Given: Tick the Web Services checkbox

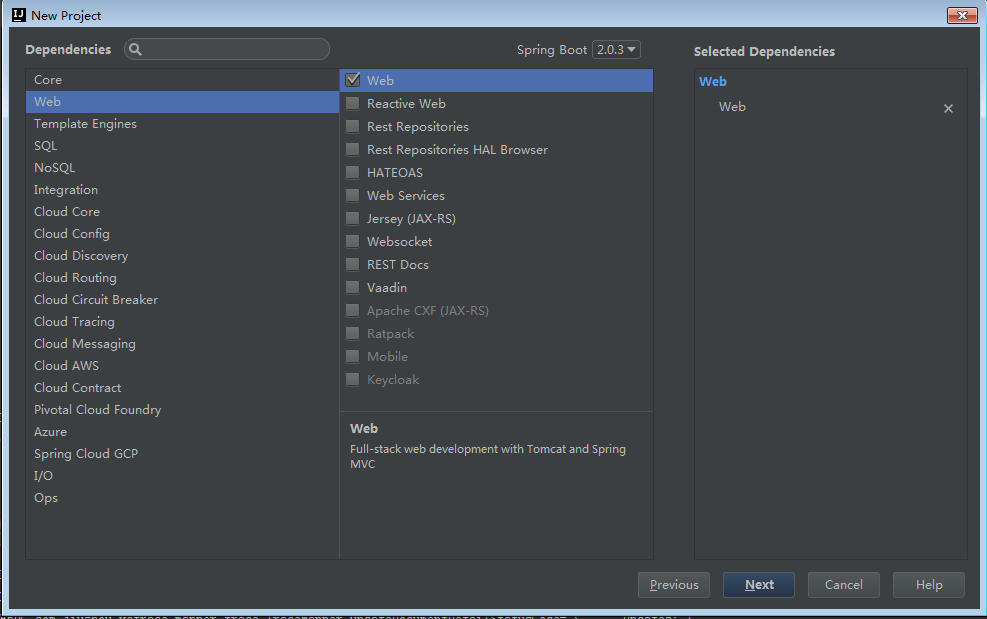Looking at the screenshot, I should 353,195.
